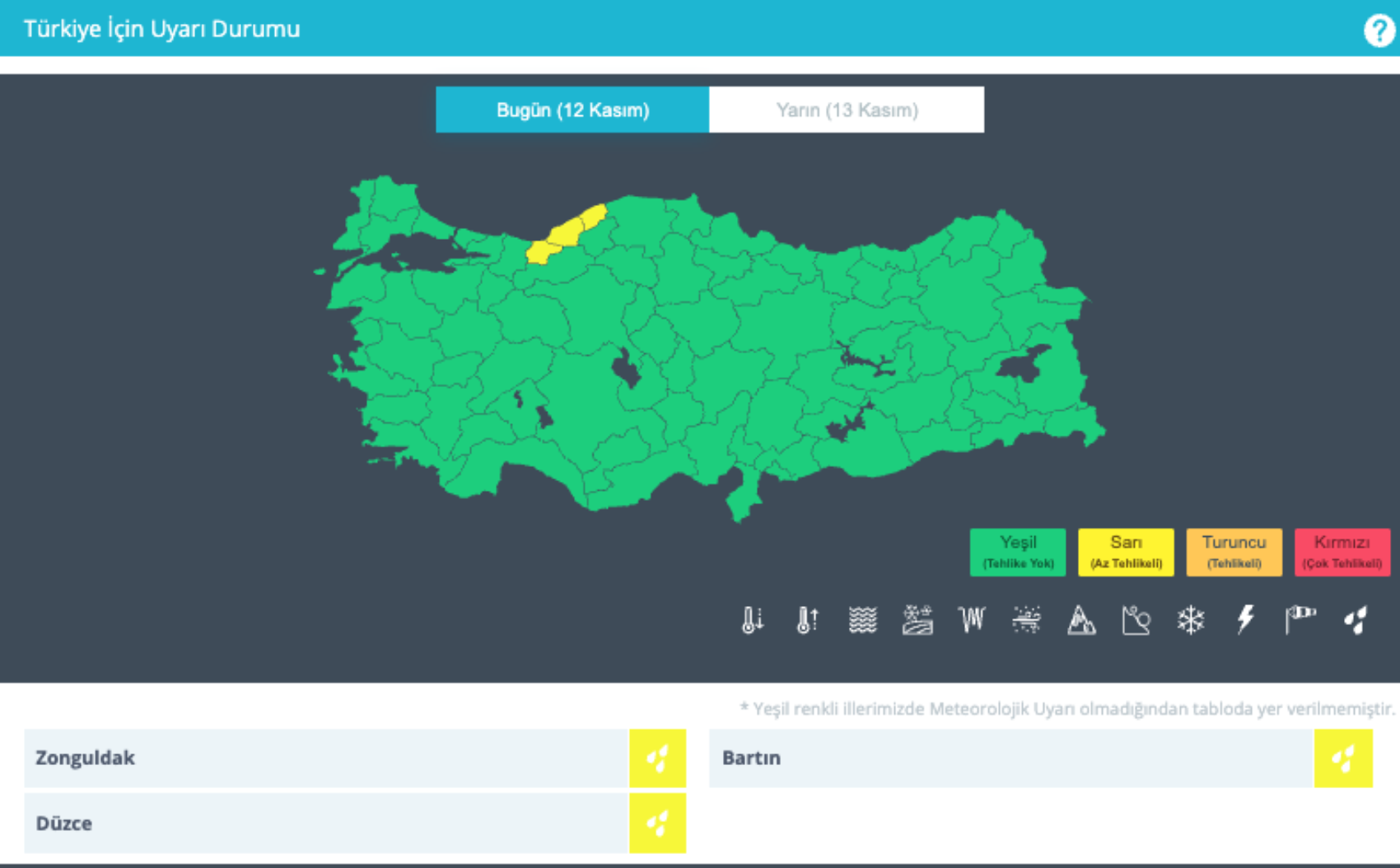
Task: Open the Bartın warning row
Action: (x=1010, y=758)
